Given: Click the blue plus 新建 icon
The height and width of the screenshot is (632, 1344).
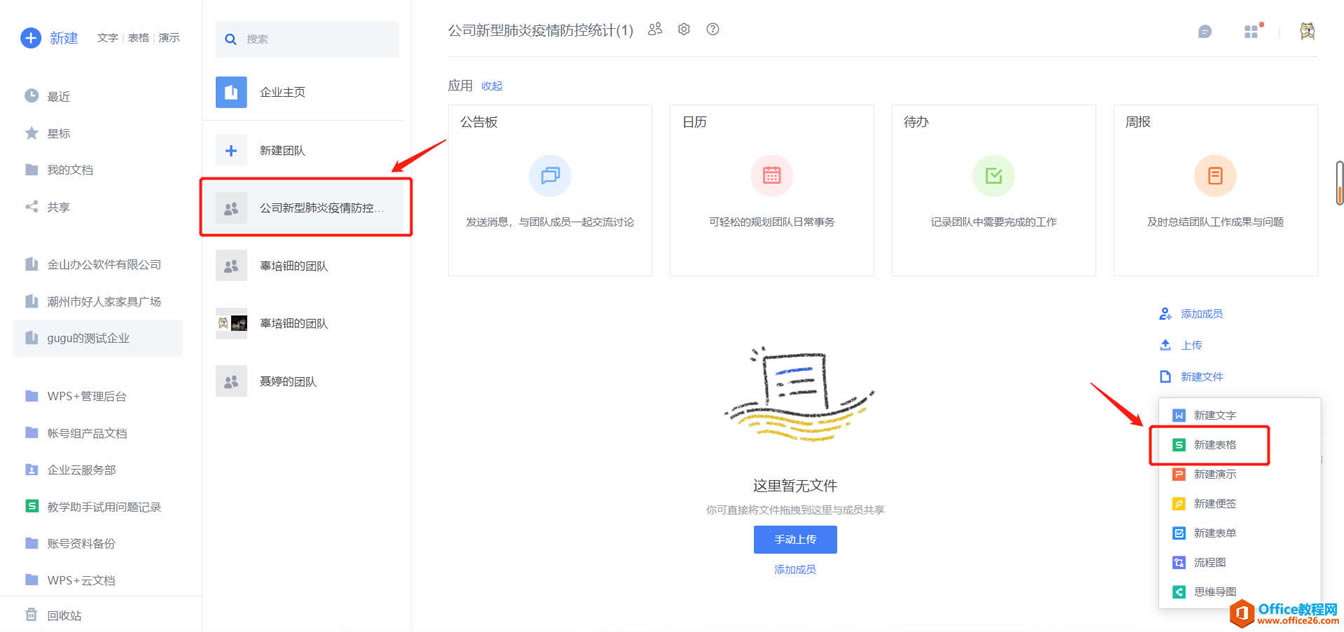Looking at the screenshot, I should 31,38.
